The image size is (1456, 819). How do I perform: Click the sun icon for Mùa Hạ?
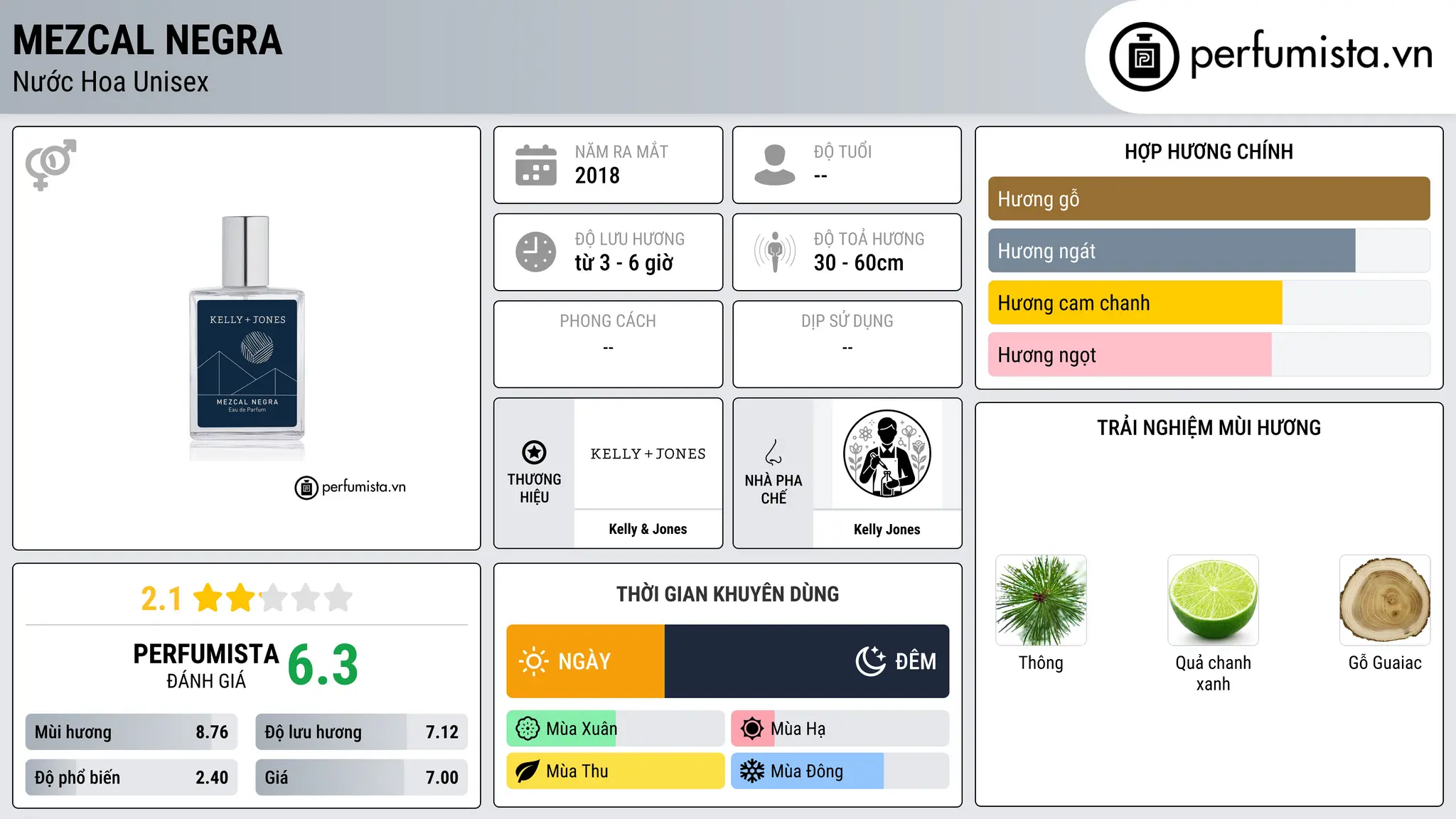click(x=752, y=729)
